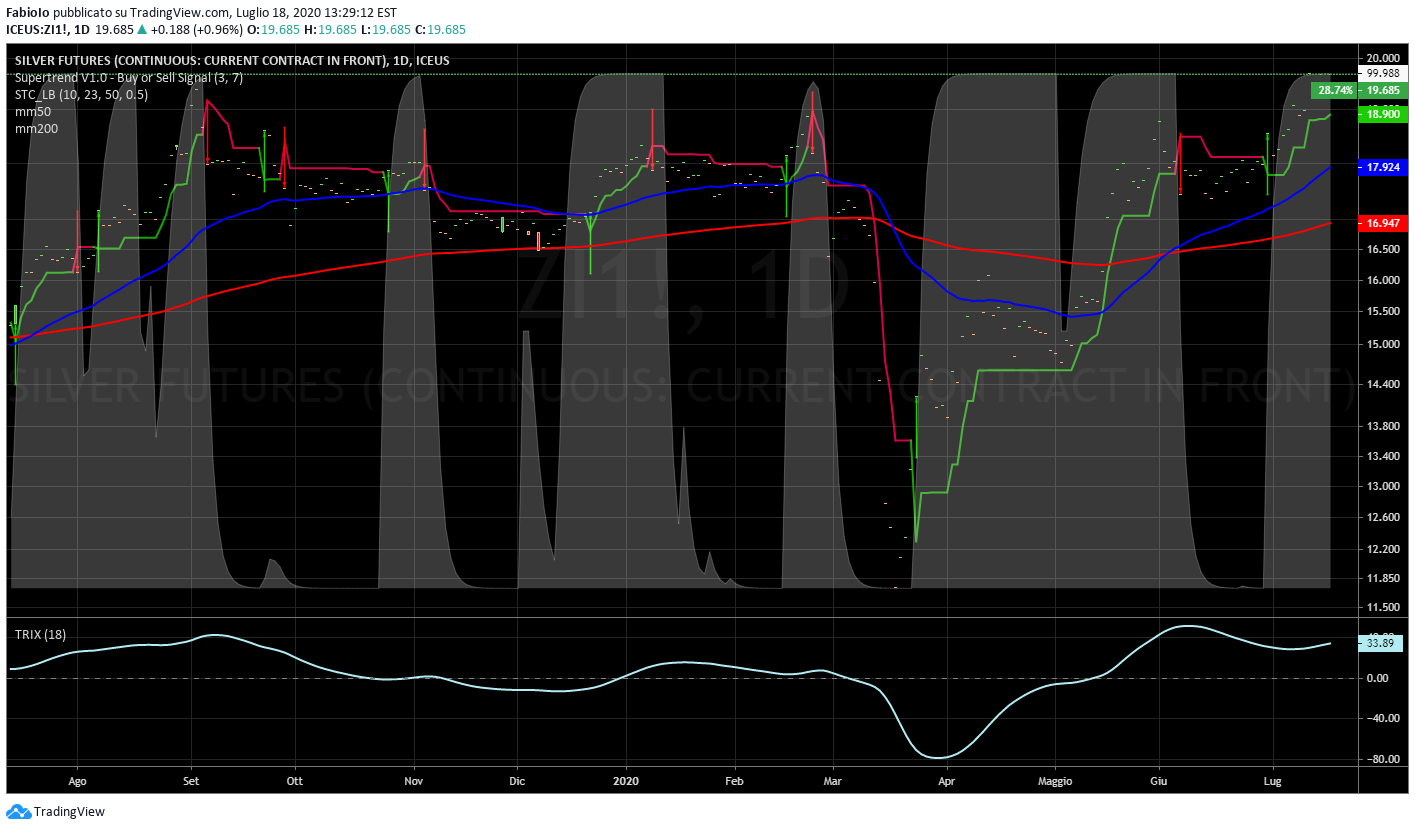Click the Giu month on time axis
The width and height of the screenshot is (1415, 830).
(x=1159, y=780)
